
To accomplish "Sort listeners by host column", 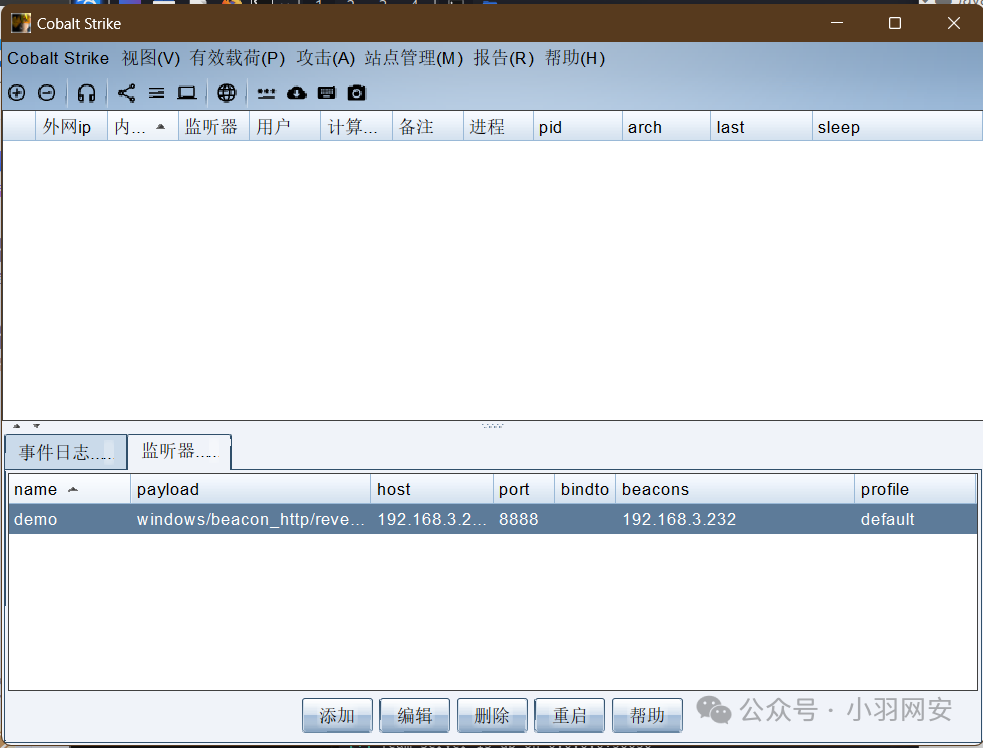I will (x=432, y=489).
